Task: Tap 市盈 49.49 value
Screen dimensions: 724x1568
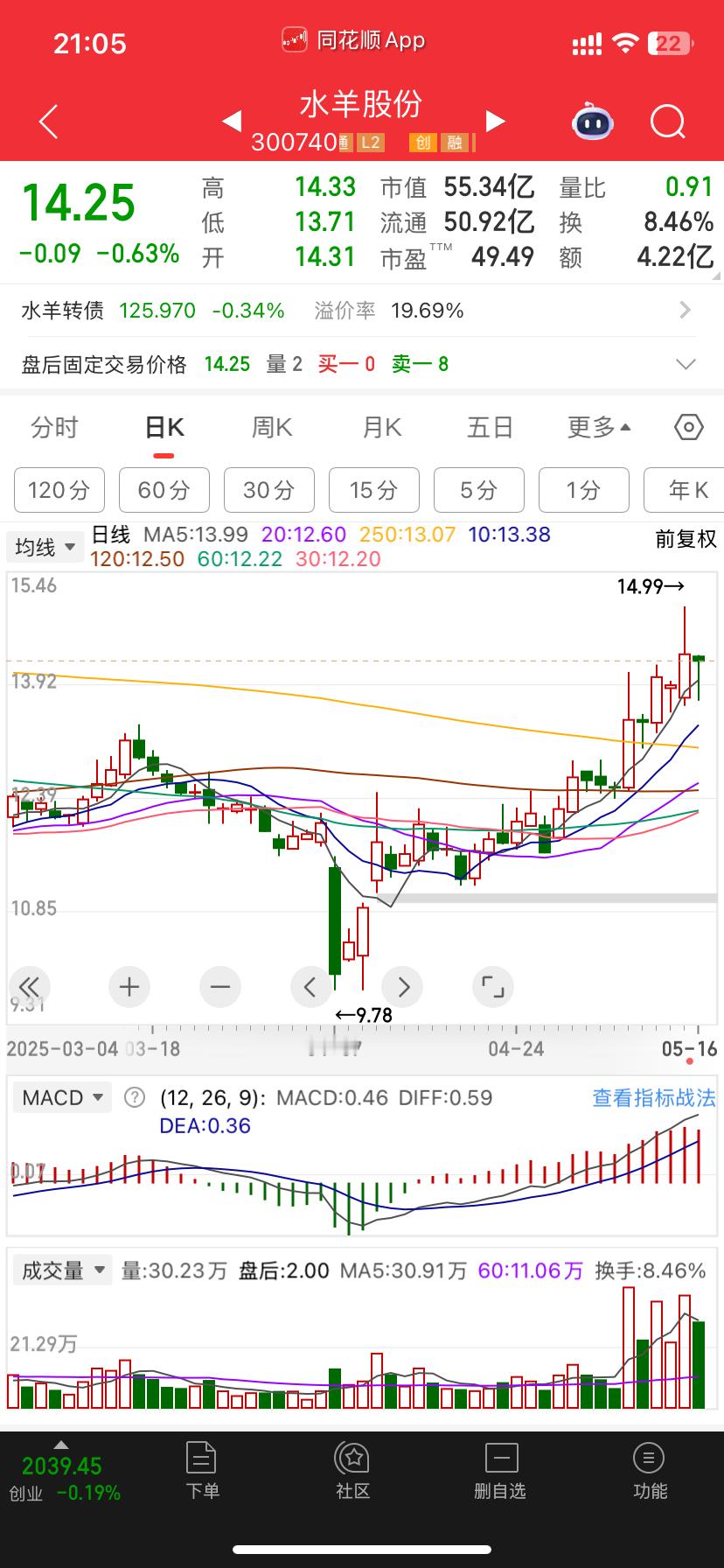Action: point(503,256)
